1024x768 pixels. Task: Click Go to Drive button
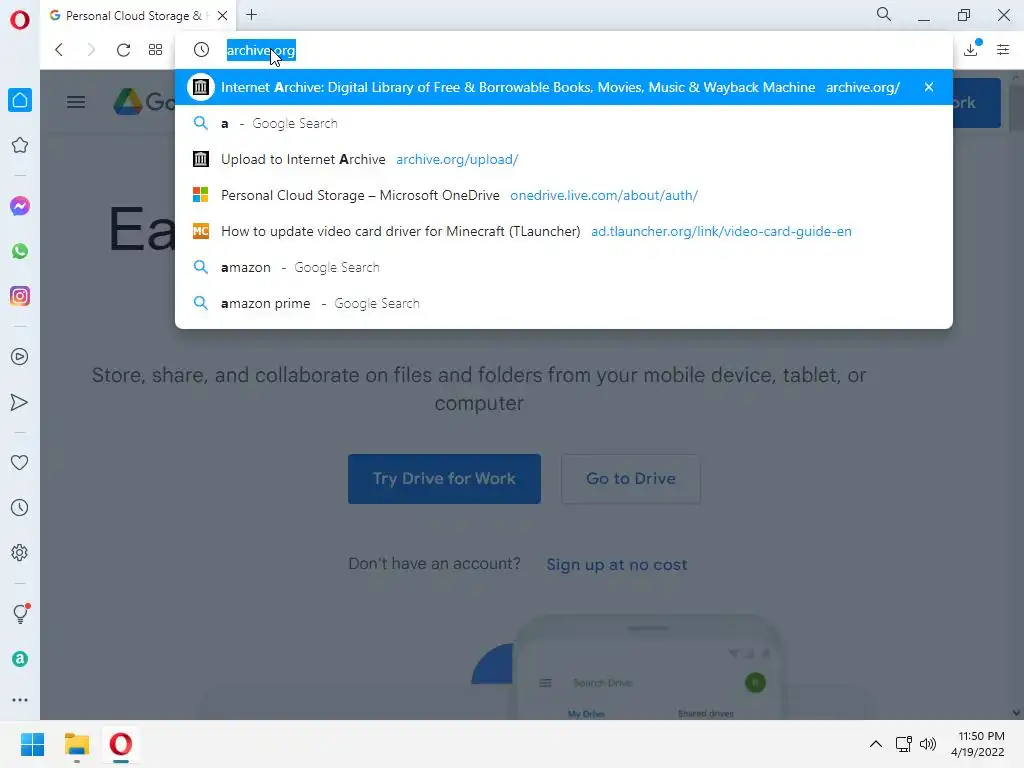coord(631,479)
